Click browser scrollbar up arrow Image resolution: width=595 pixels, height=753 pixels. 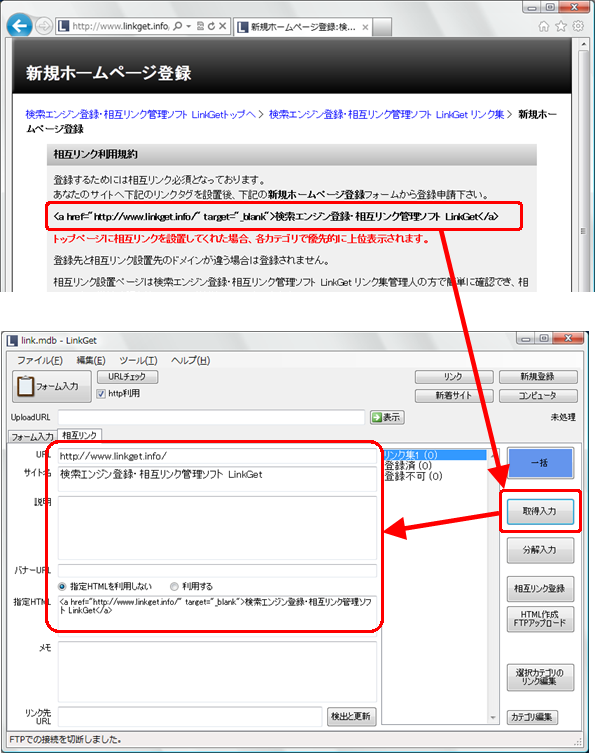[583, 44]
